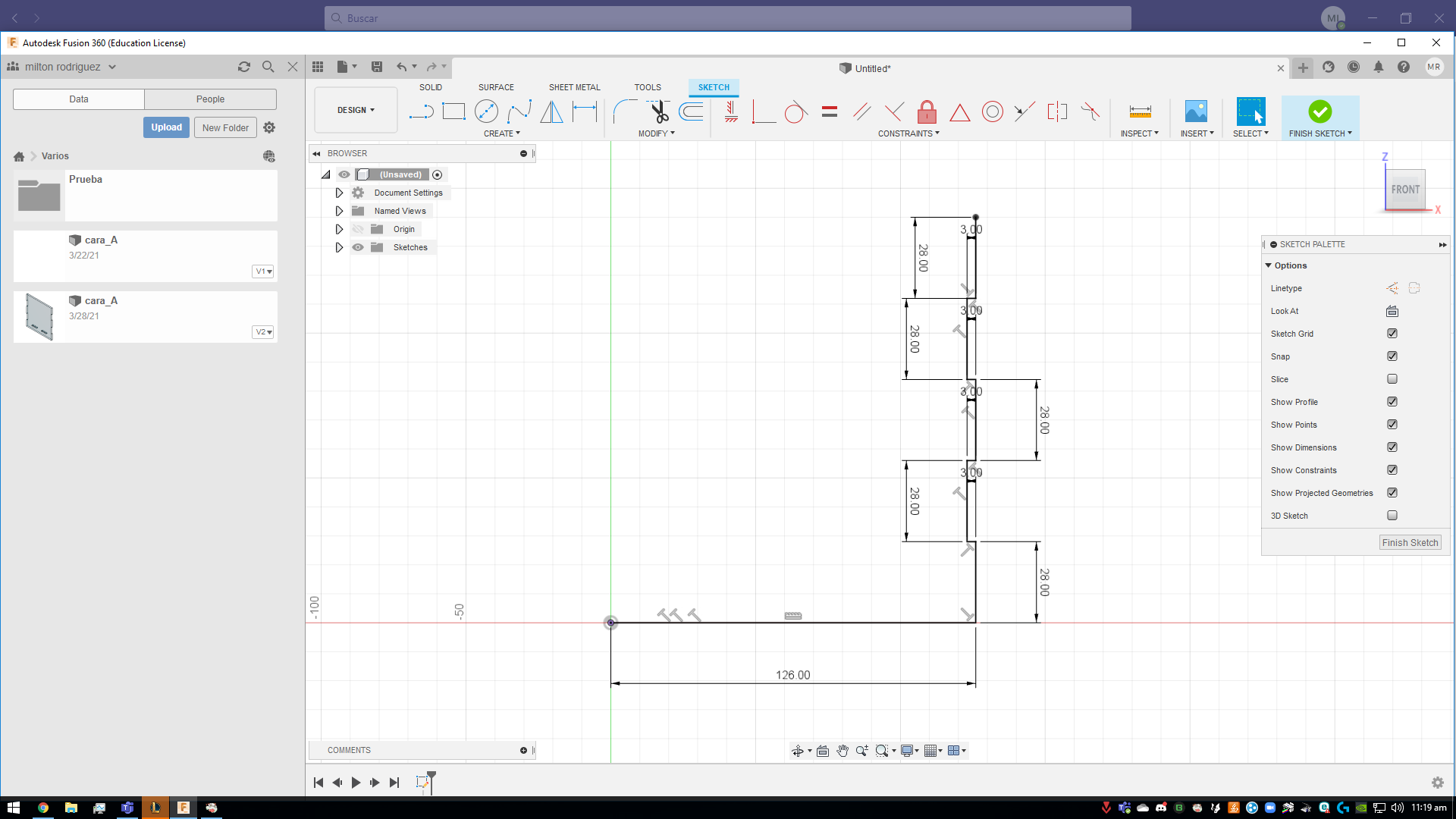Click the Save icon
1456x819 pixels.
377,67
